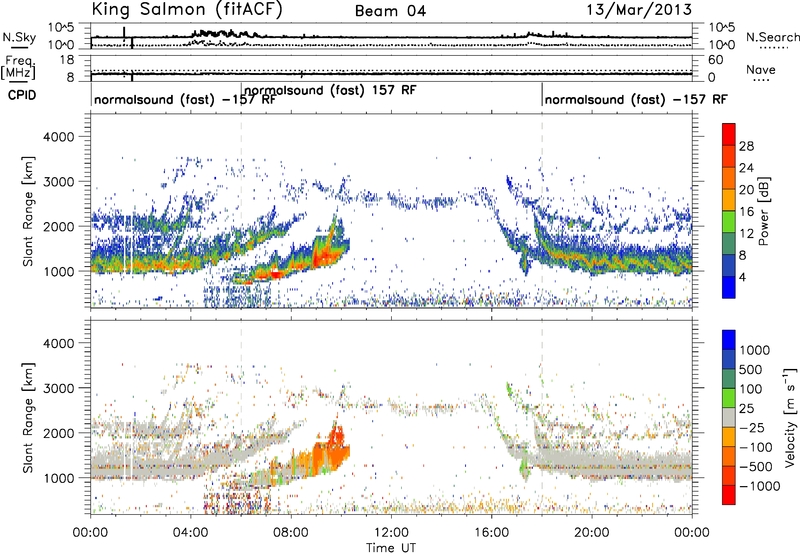
Task: Click "Slant Range [km]" label of power panel
Action: tap(29, 211)
